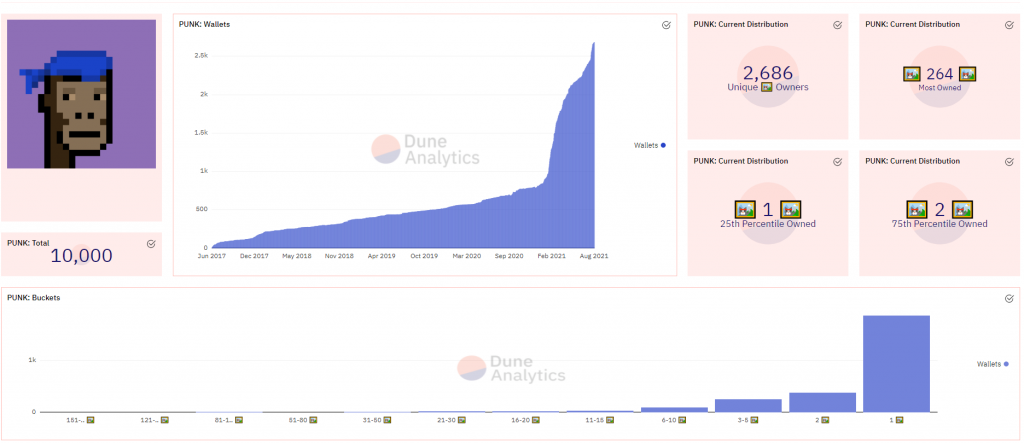The height and width of the screenshot is (443, 1024).
Task: Click the 10,000 total count
Action: (x=81, y=255)
